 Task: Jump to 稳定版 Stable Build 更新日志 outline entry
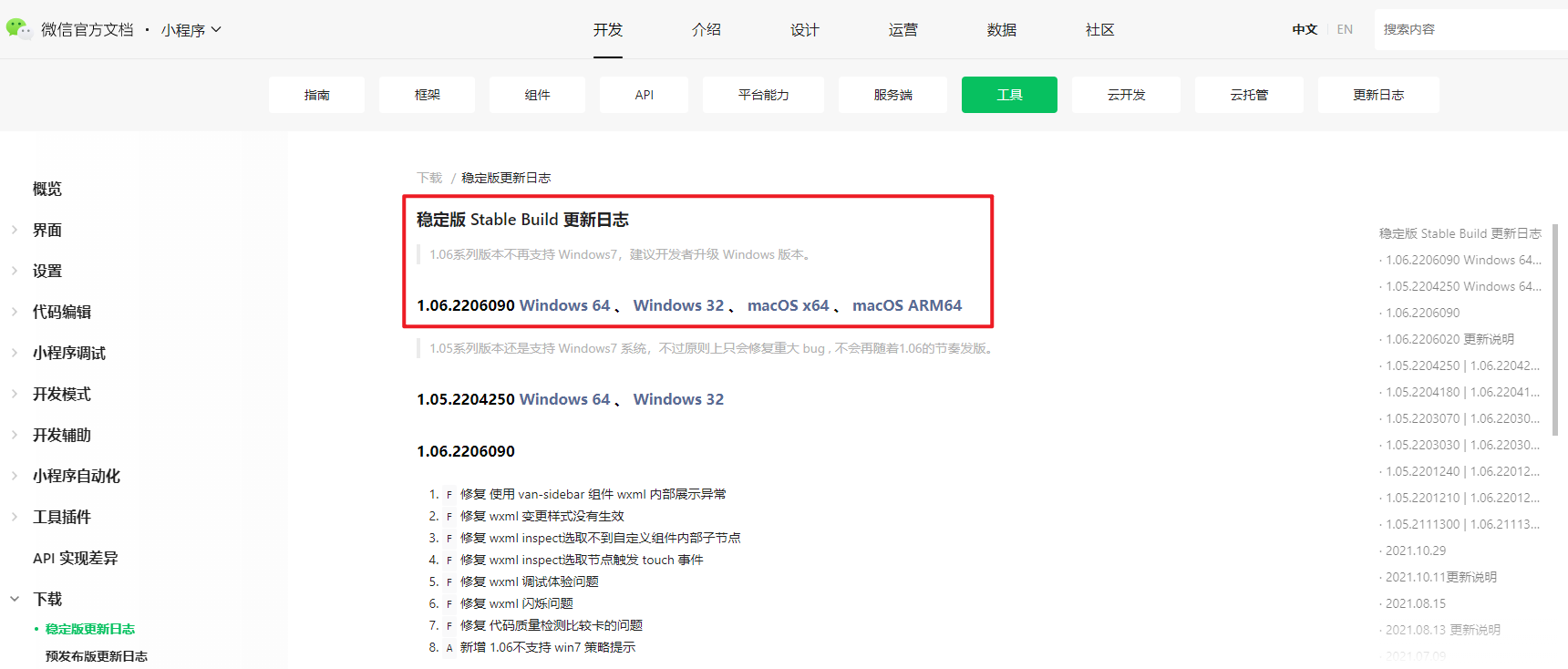click(1460, 233)
